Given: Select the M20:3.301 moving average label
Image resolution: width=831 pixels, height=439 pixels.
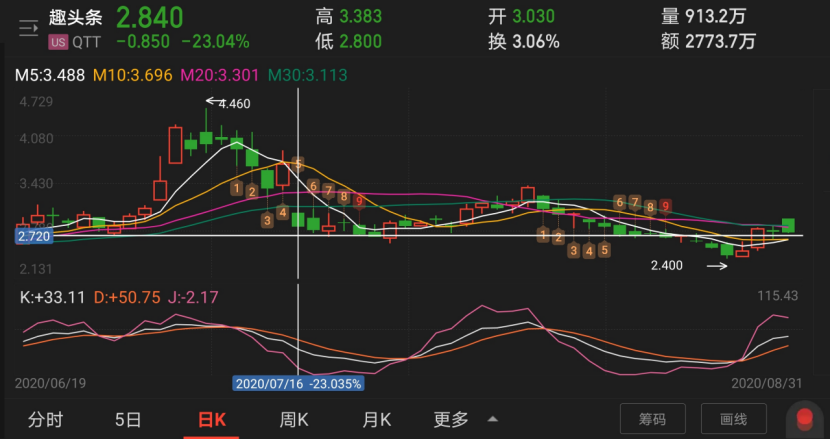Looking at the screenshot, I should 219,75.
